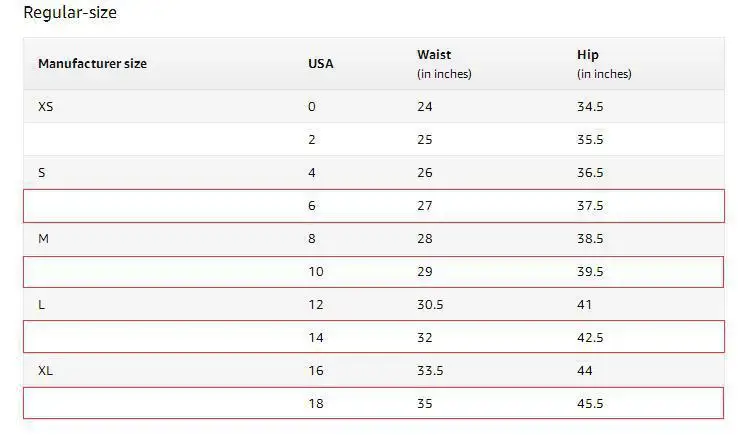Select the M manufacturer size cell
This screenshot has width=738, height=435.
pyautogui.click(x=43, y=239)
